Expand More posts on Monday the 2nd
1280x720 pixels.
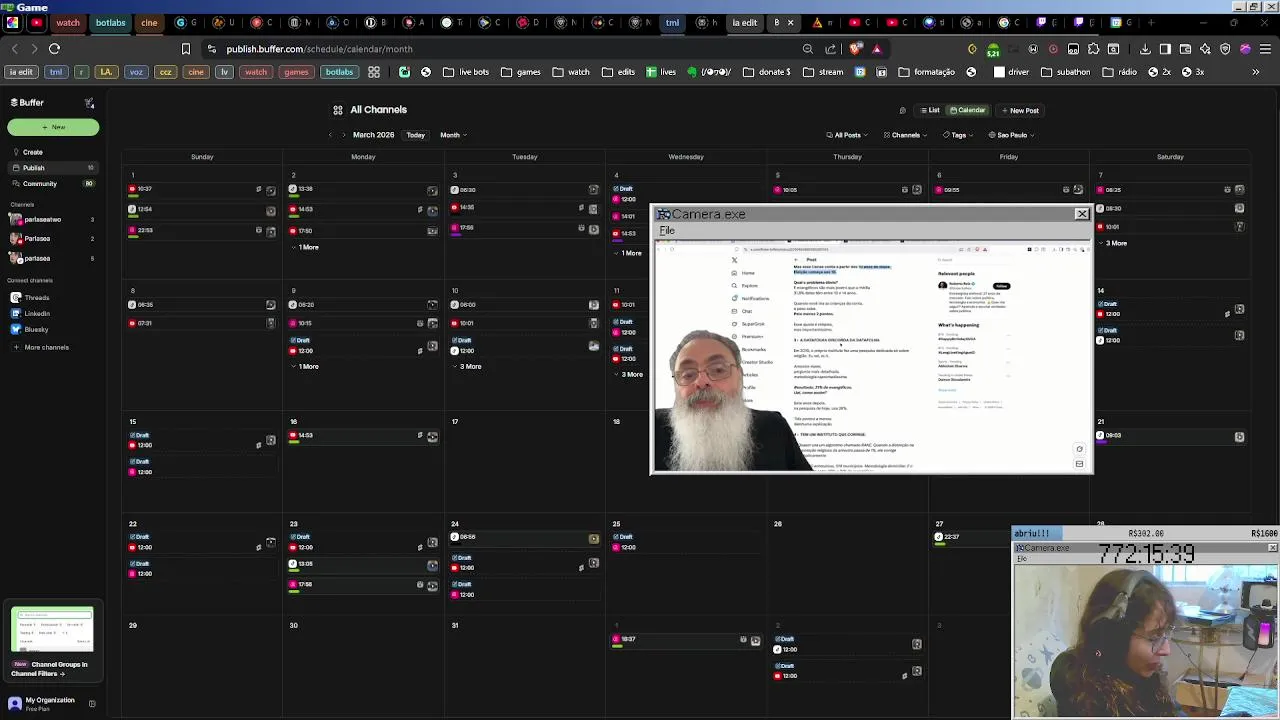pos(304,247)
